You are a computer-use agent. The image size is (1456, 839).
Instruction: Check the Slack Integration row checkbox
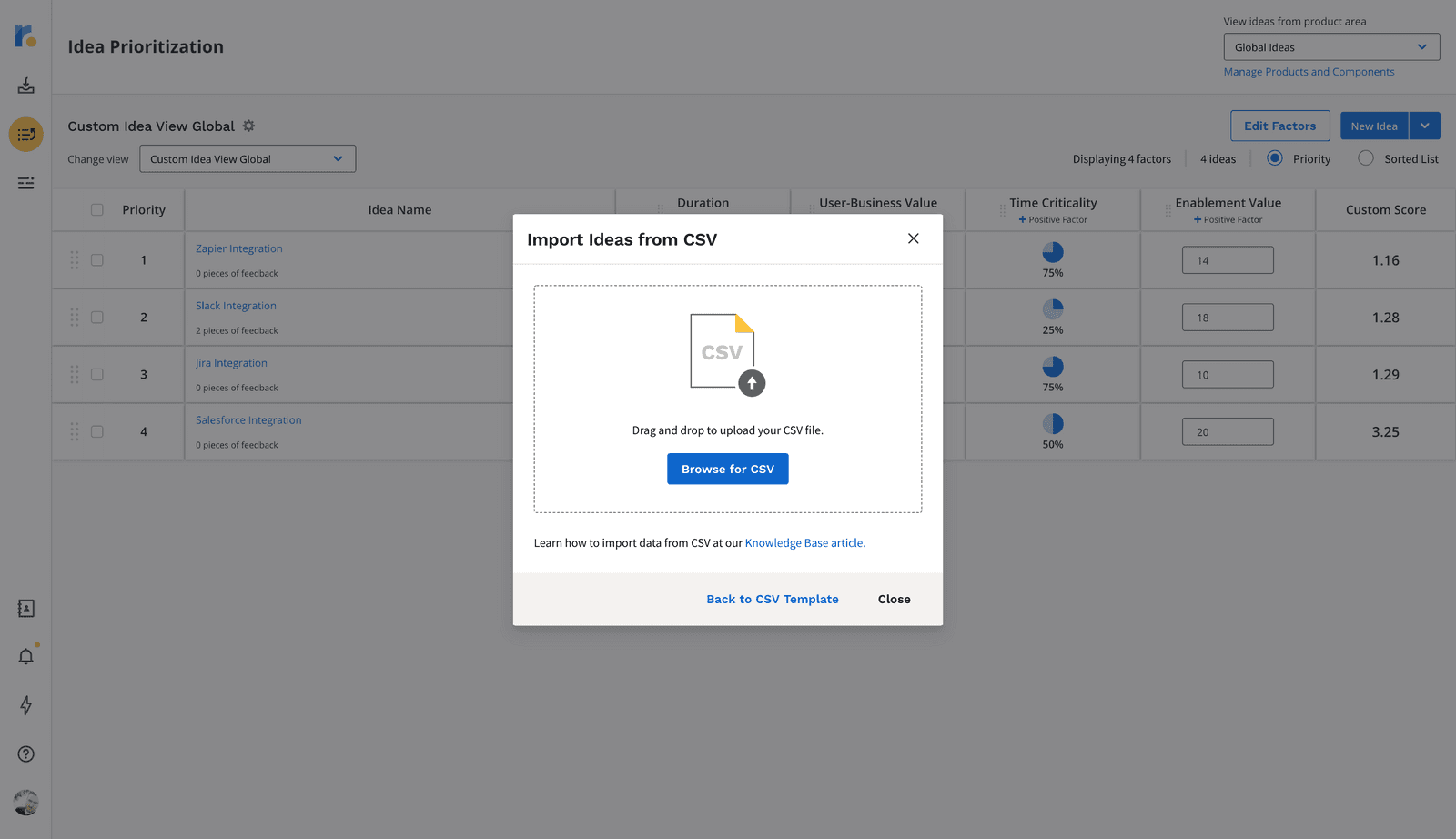[97, 317]
